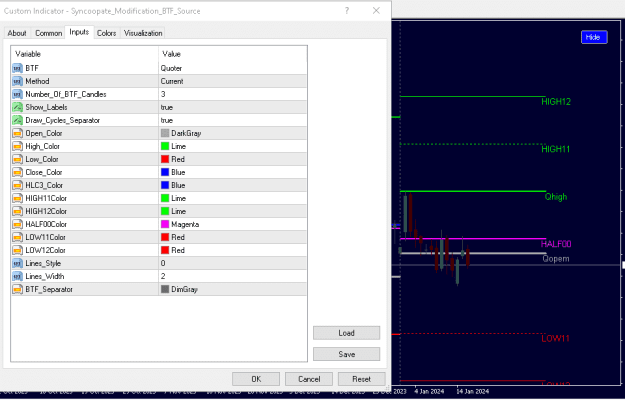Click the BTF_Separator variable icon
The width and height of the screenshot is (625, 400).
tap(17, 290)
